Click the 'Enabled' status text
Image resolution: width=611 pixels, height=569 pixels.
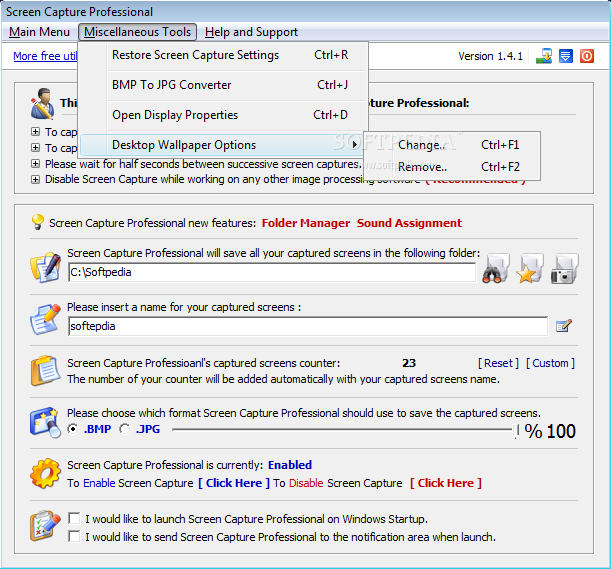point(290,465)
